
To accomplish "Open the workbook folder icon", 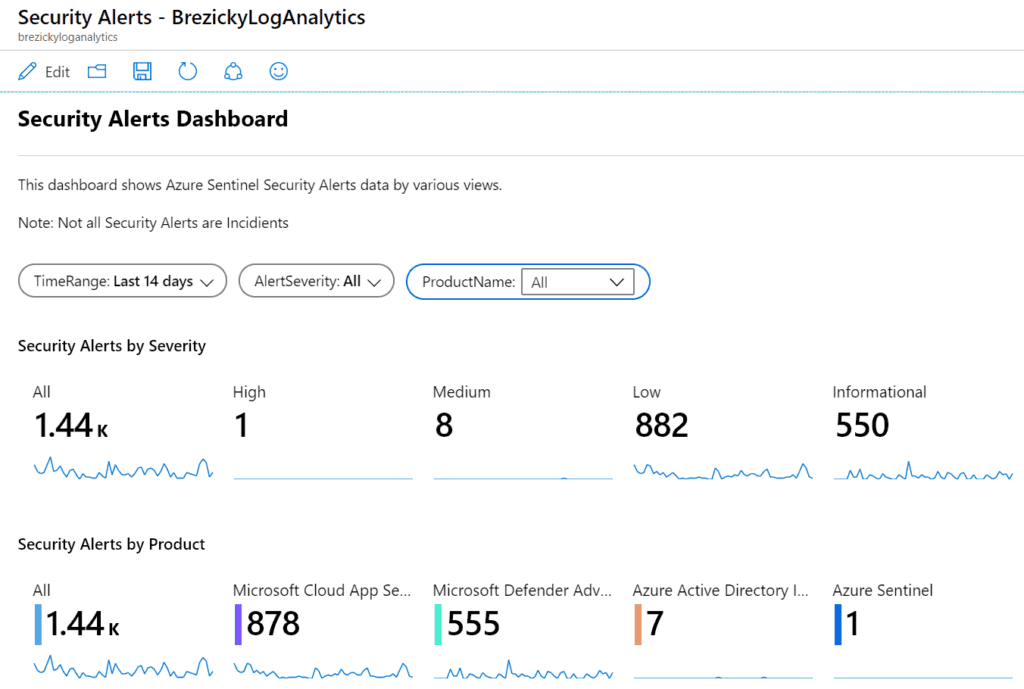I will coord(97,71).
